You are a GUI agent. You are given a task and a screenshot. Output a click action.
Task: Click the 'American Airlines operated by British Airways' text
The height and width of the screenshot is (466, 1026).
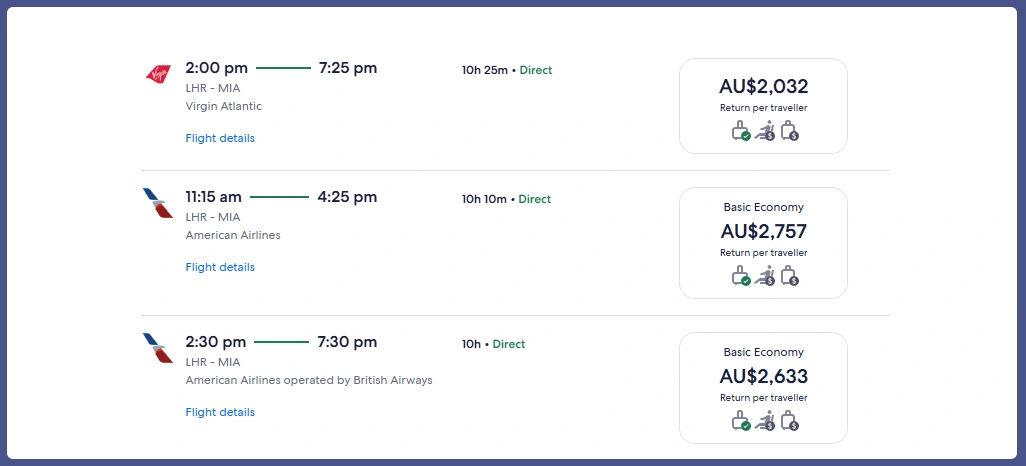click(x=309, y=380)
